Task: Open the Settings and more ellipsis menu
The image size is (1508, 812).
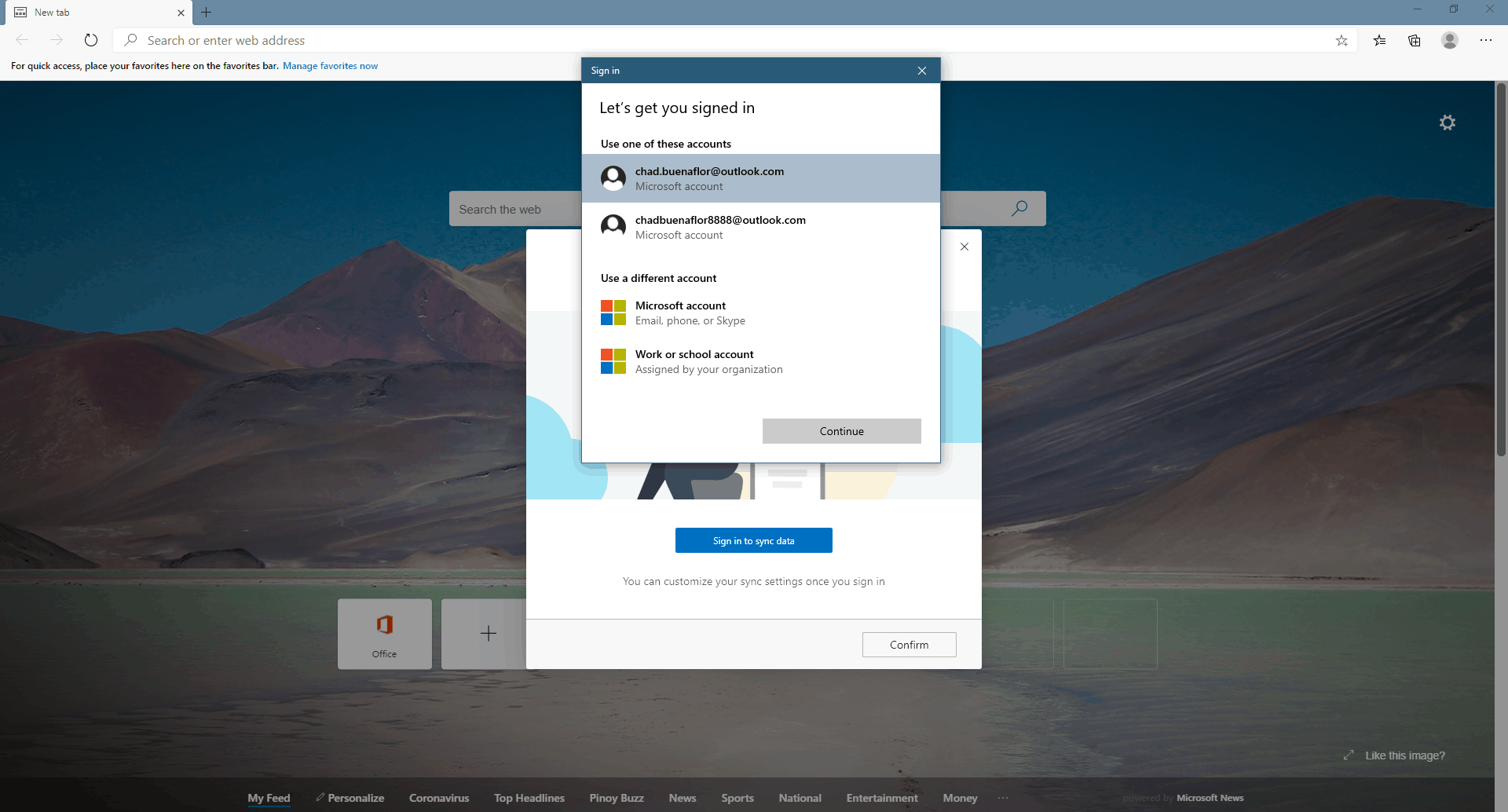Action: 1486,40
